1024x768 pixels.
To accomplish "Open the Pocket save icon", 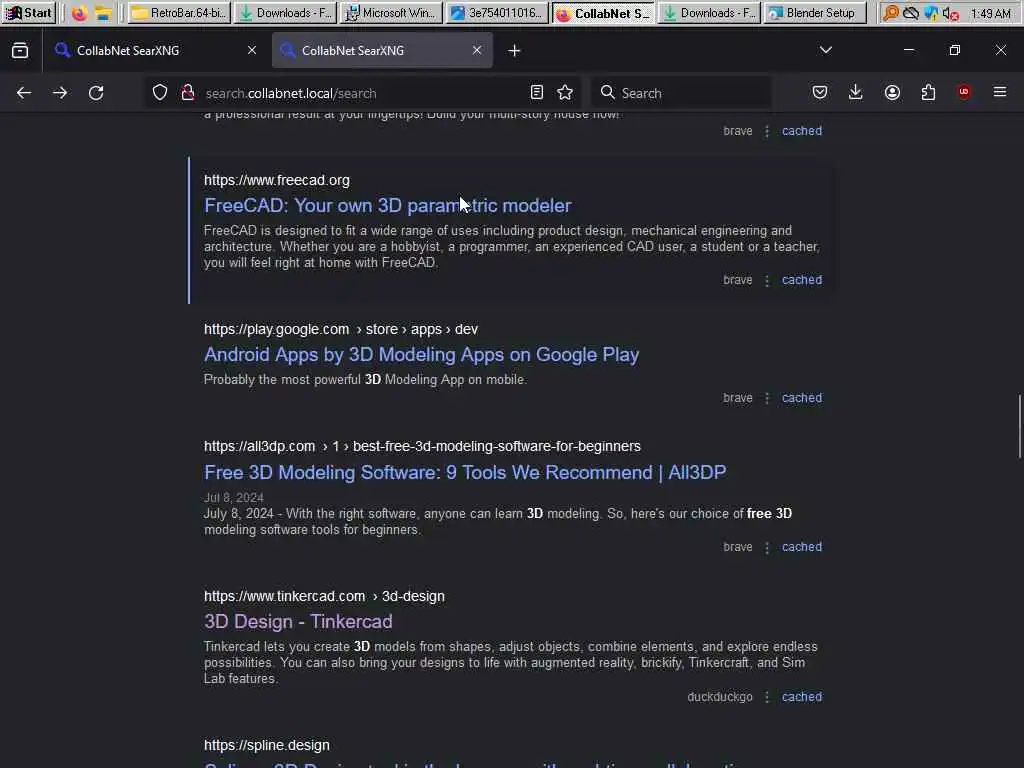I will 820,93.
